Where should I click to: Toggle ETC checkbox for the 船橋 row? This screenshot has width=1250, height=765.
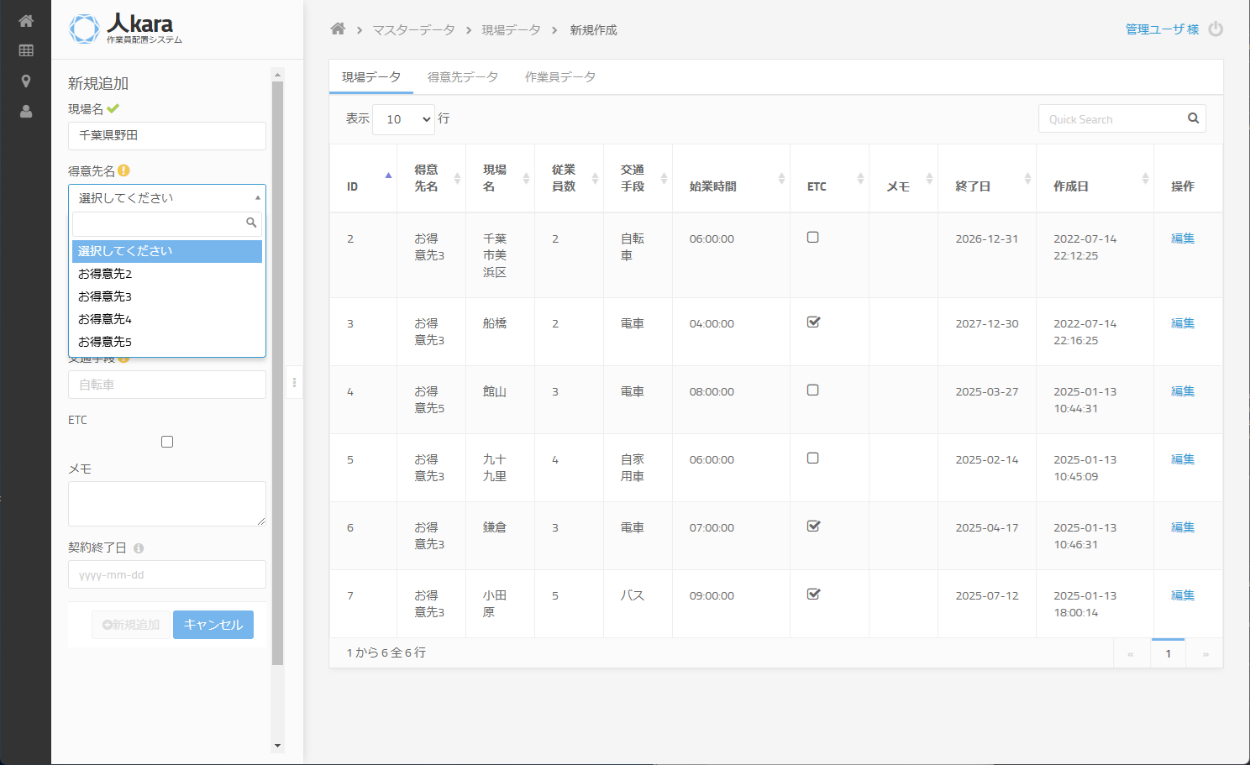(813, 322)
